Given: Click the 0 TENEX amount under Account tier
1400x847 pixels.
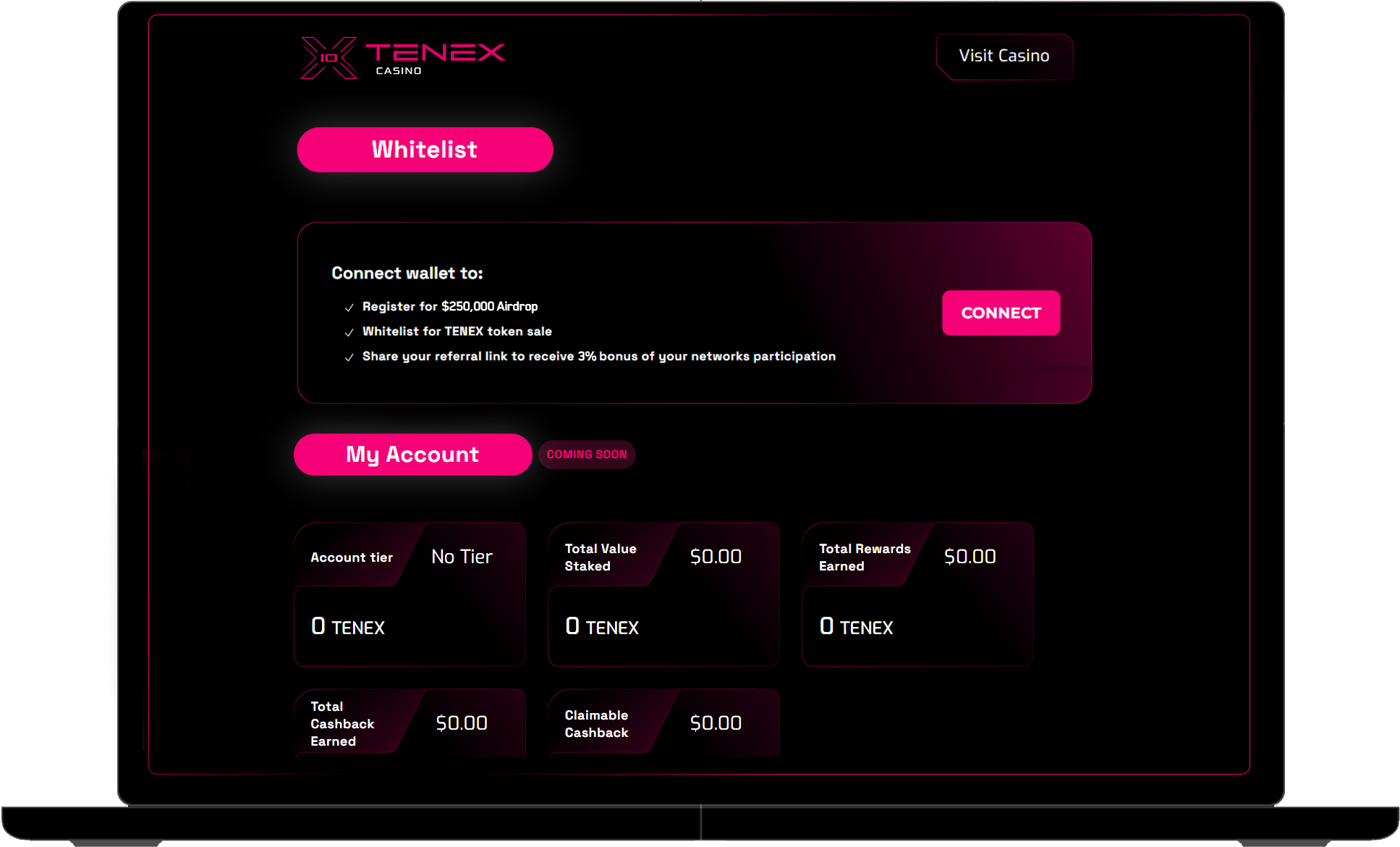Looking at the screenshot, I should [348, 627].
